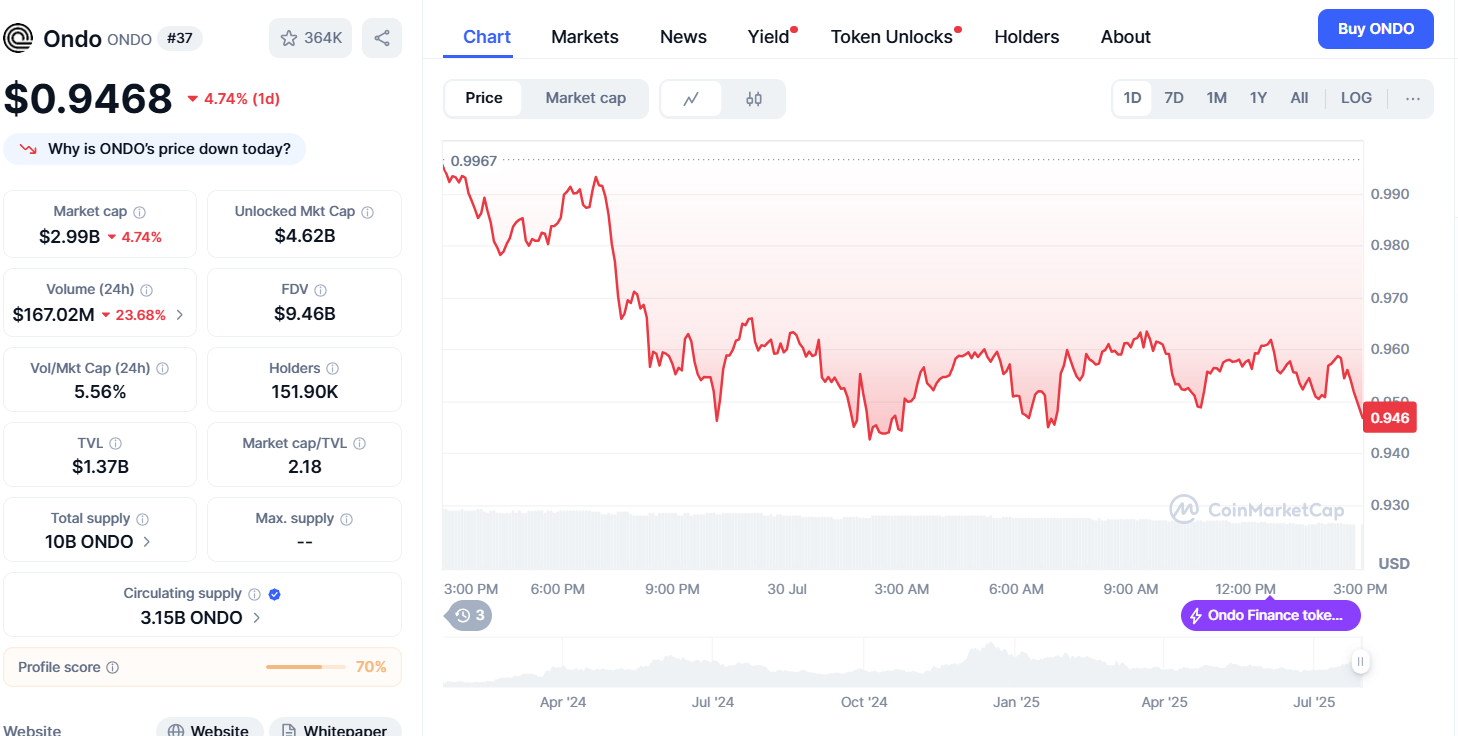The image size is (1458, 736).
Task: Open the share icon button
Action: click(x=382, y=38)
